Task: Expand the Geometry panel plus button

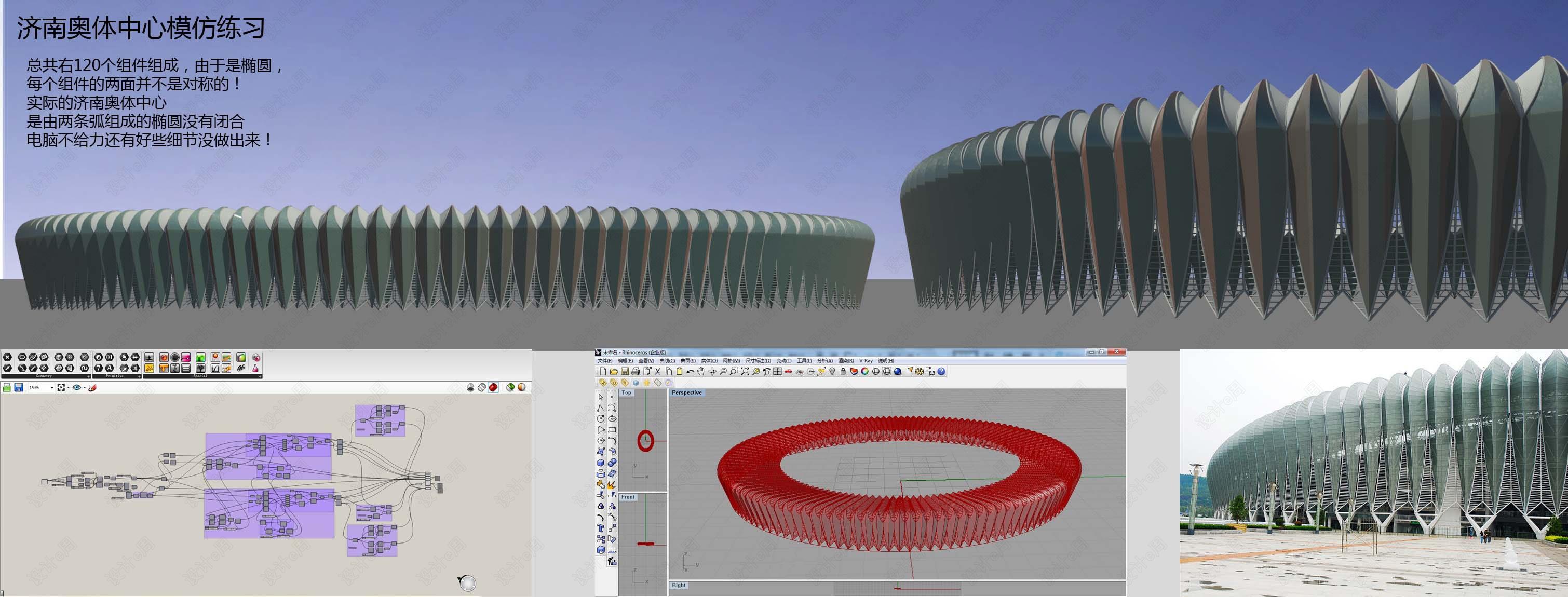Action: [x=89, y=377]
